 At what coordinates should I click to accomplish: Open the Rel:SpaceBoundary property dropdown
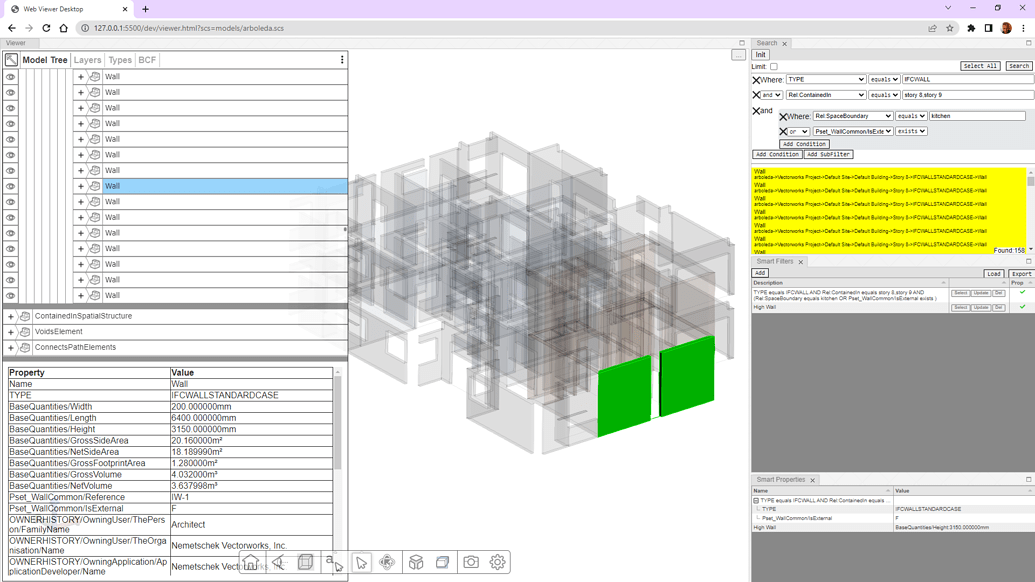click(853, 116)
